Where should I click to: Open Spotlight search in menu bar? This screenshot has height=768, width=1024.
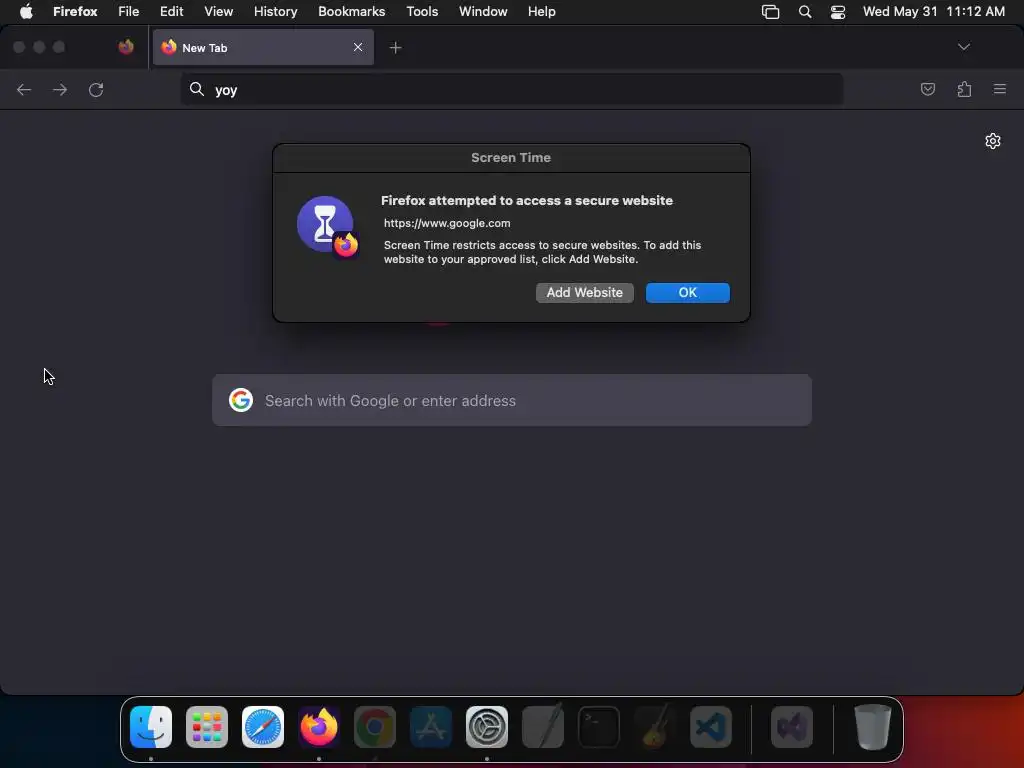point(805,12)
